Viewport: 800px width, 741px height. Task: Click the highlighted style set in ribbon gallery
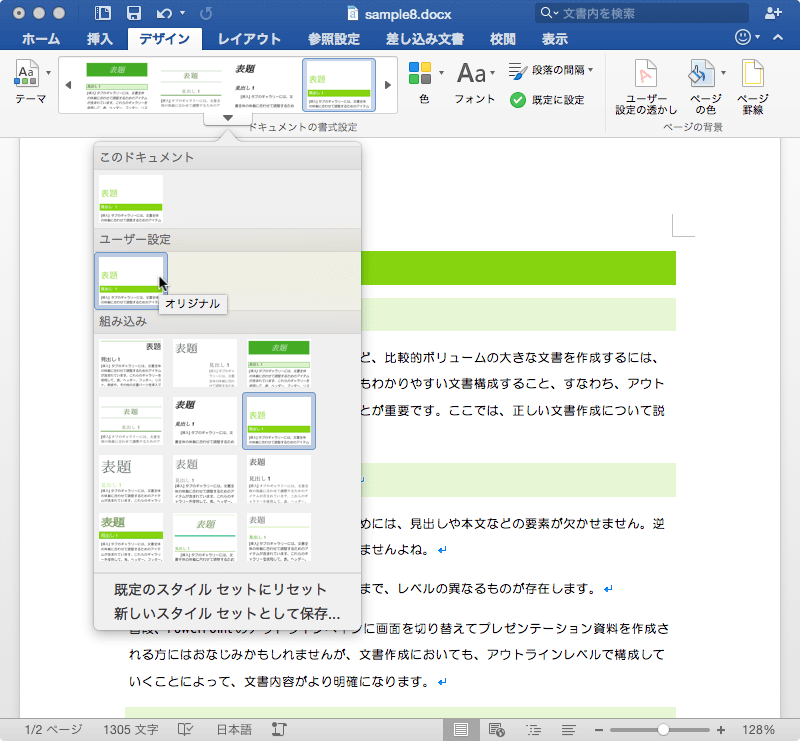pos(339,85)
